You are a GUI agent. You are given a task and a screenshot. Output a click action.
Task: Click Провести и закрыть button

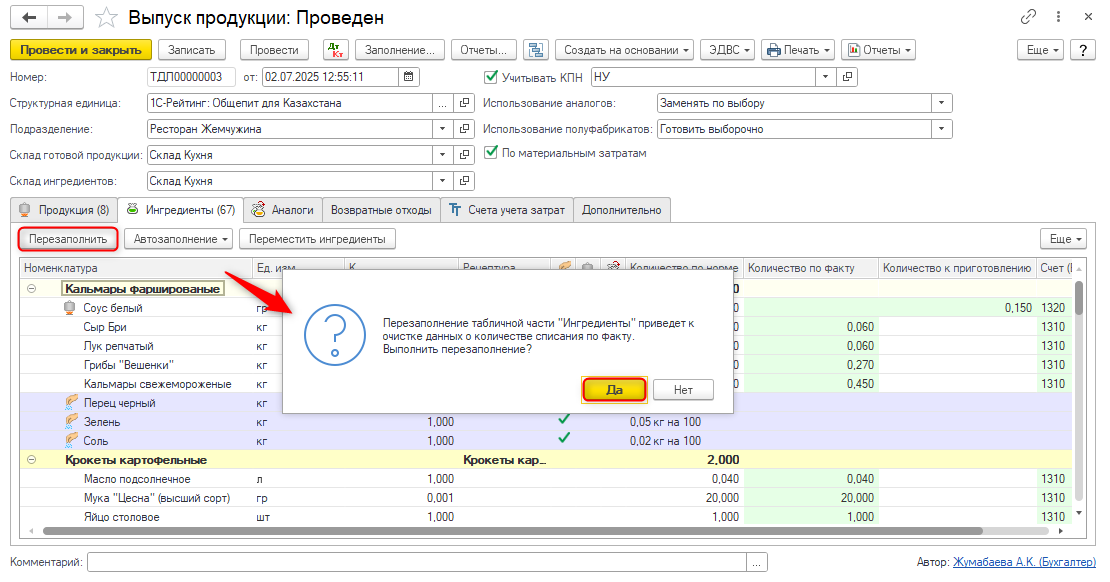81,50
